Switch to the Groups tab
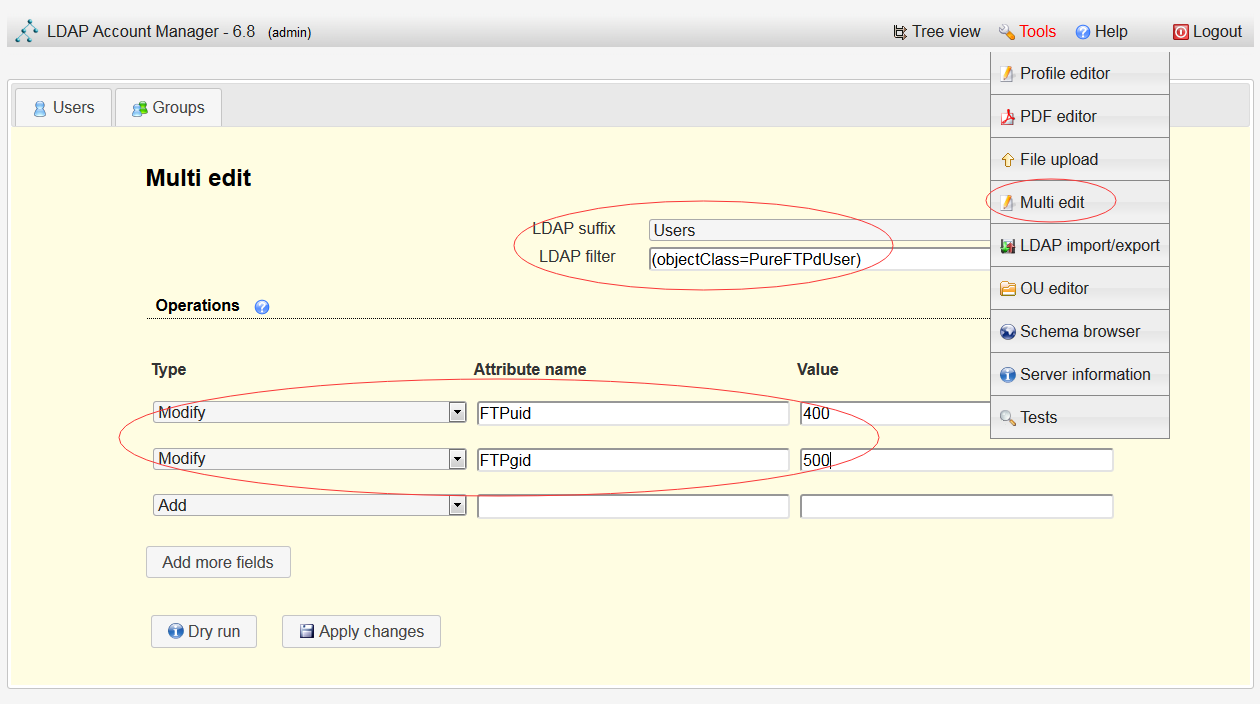This screenshot has height=704, width=1260. click(x=168, y=108)
